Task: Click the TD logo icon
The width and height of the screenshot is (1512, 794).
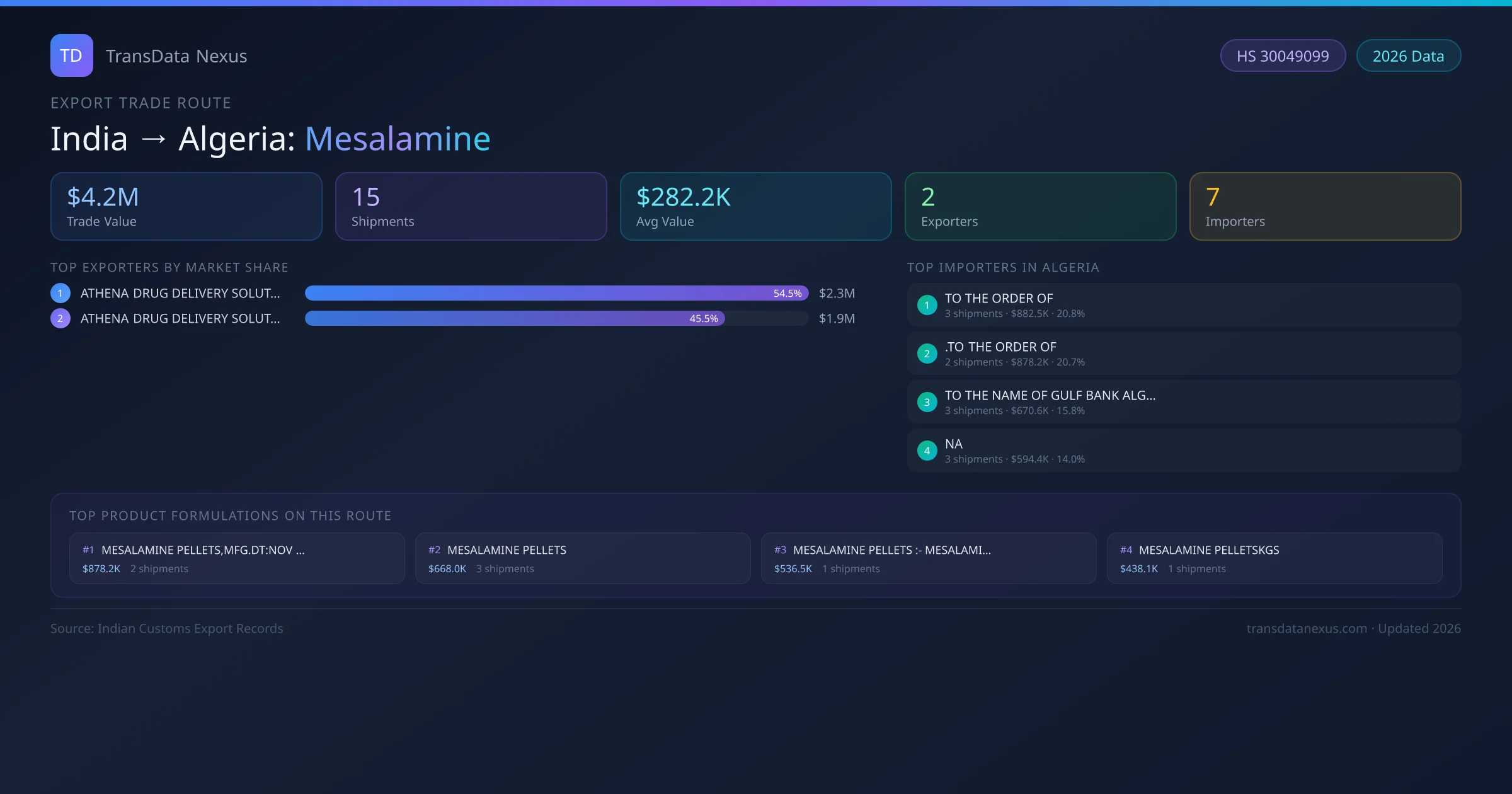Action: point(71,55)
